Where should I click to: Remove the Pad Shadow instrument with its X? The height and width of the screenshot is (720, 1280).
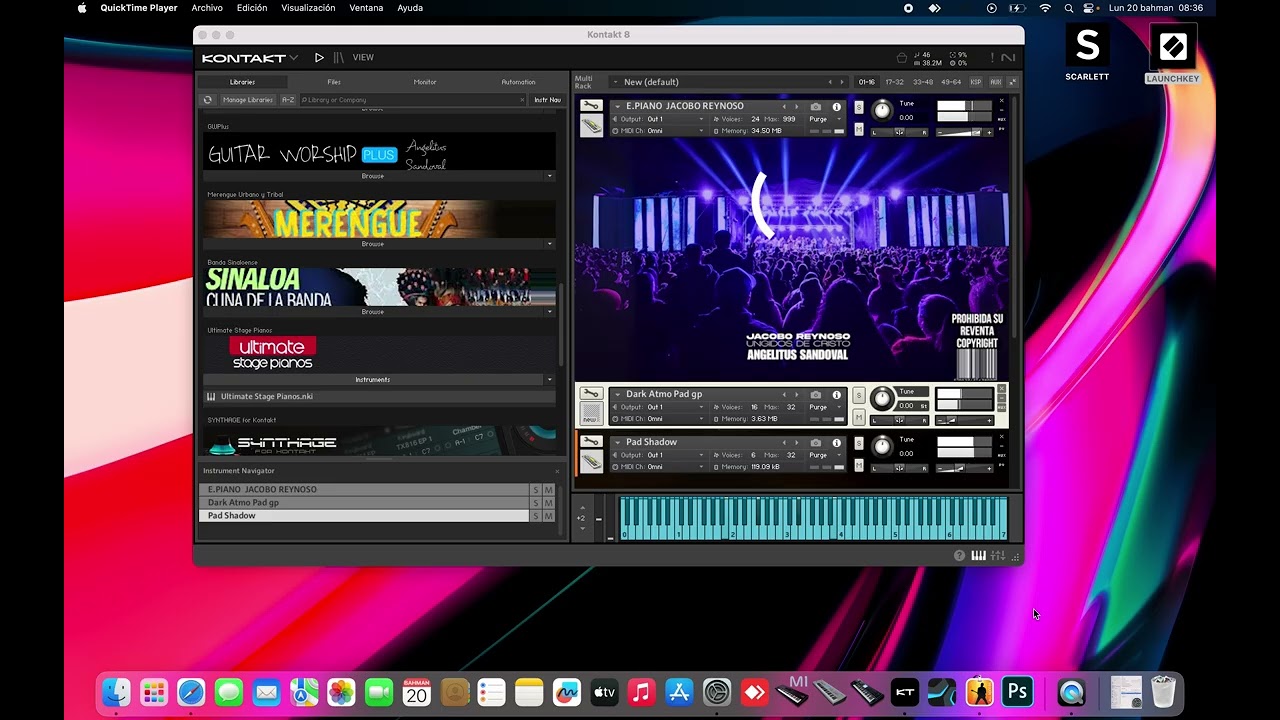click(x=1002, y=437)
